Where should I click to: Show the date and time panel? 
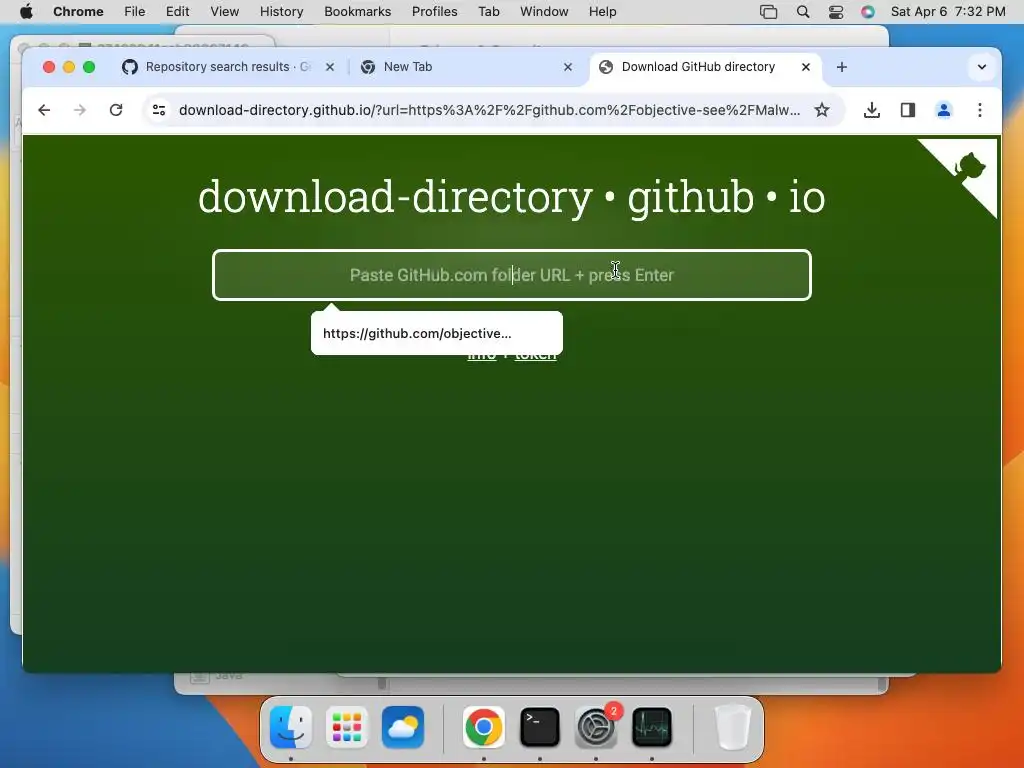948,12
